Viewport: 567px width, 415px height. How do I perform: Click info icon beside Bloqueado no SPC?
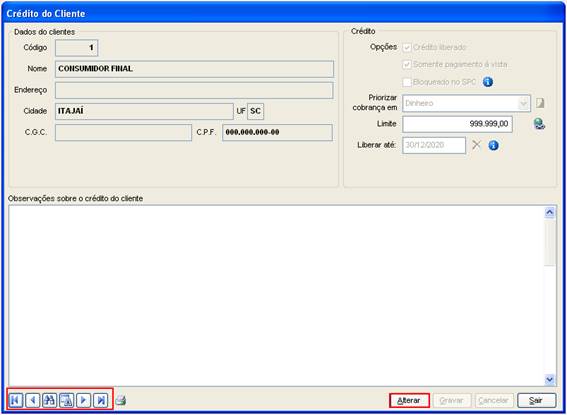[x=488, y=82]
